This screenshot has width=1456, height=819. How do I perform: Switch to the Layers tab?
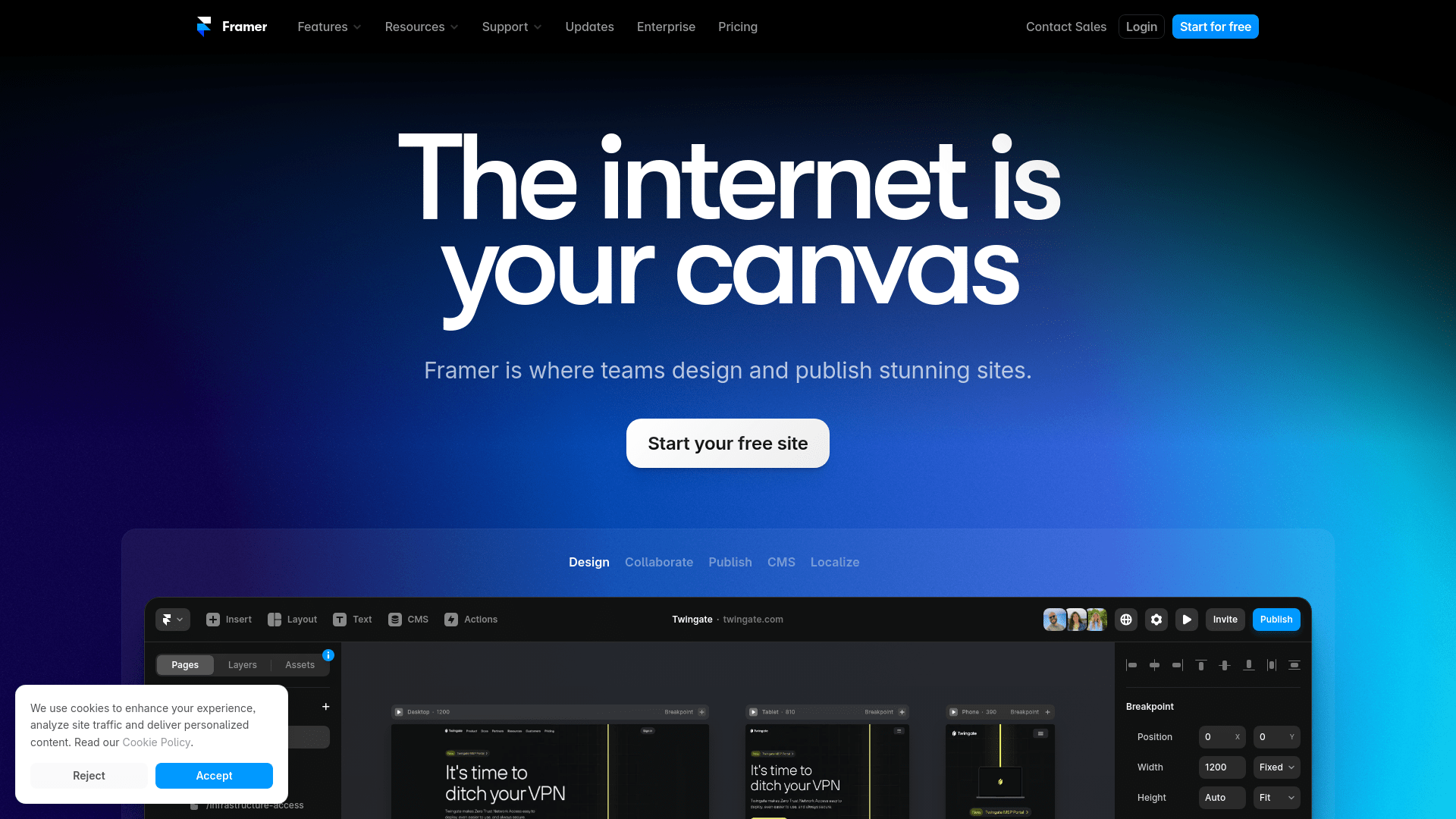point(242,664)
